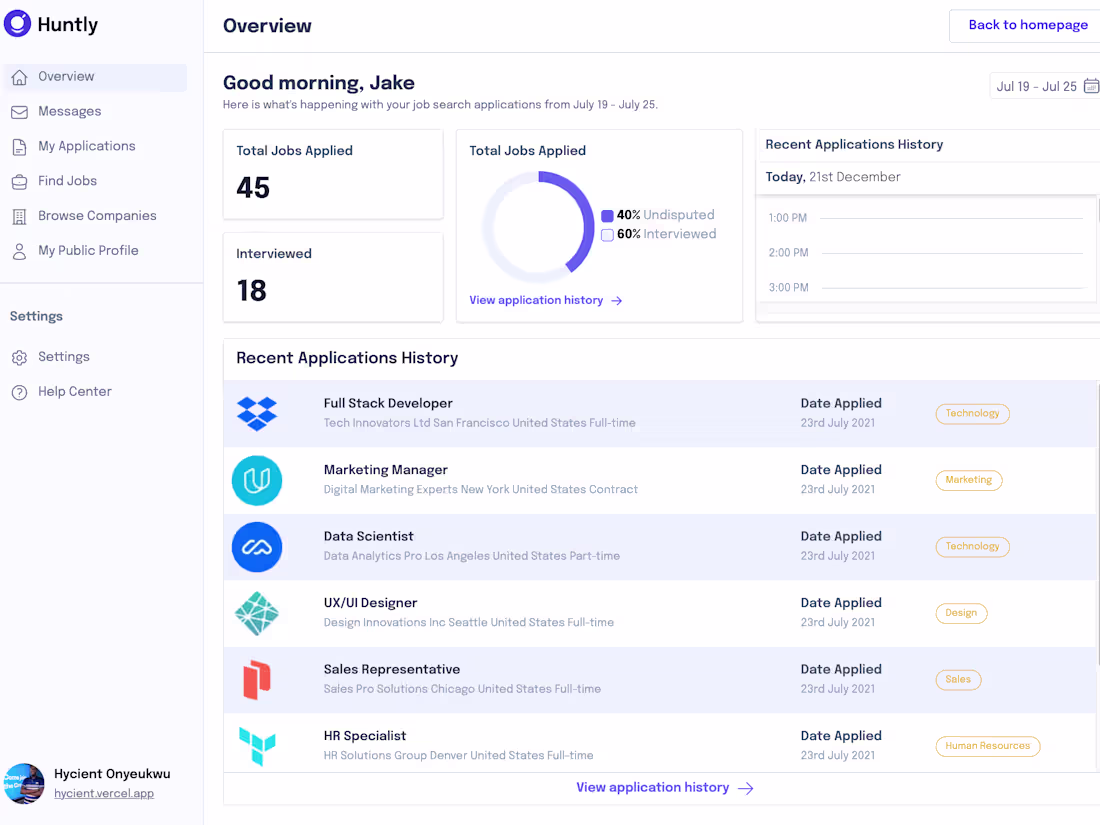Open Settings via the gear icon
This screenshot has width=1100, height=825.
19,357
